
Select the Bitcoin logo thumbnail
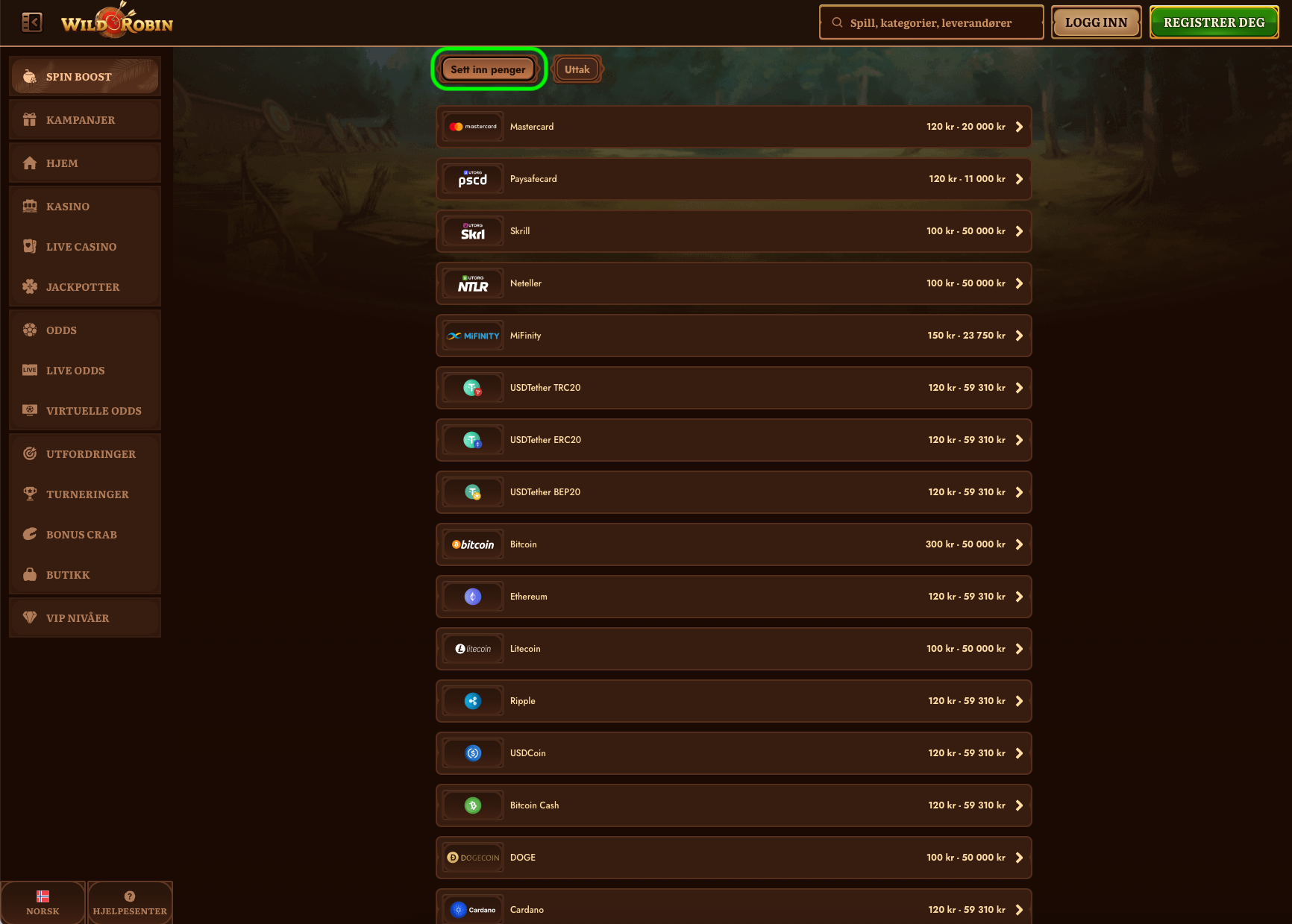pos(473,544)
